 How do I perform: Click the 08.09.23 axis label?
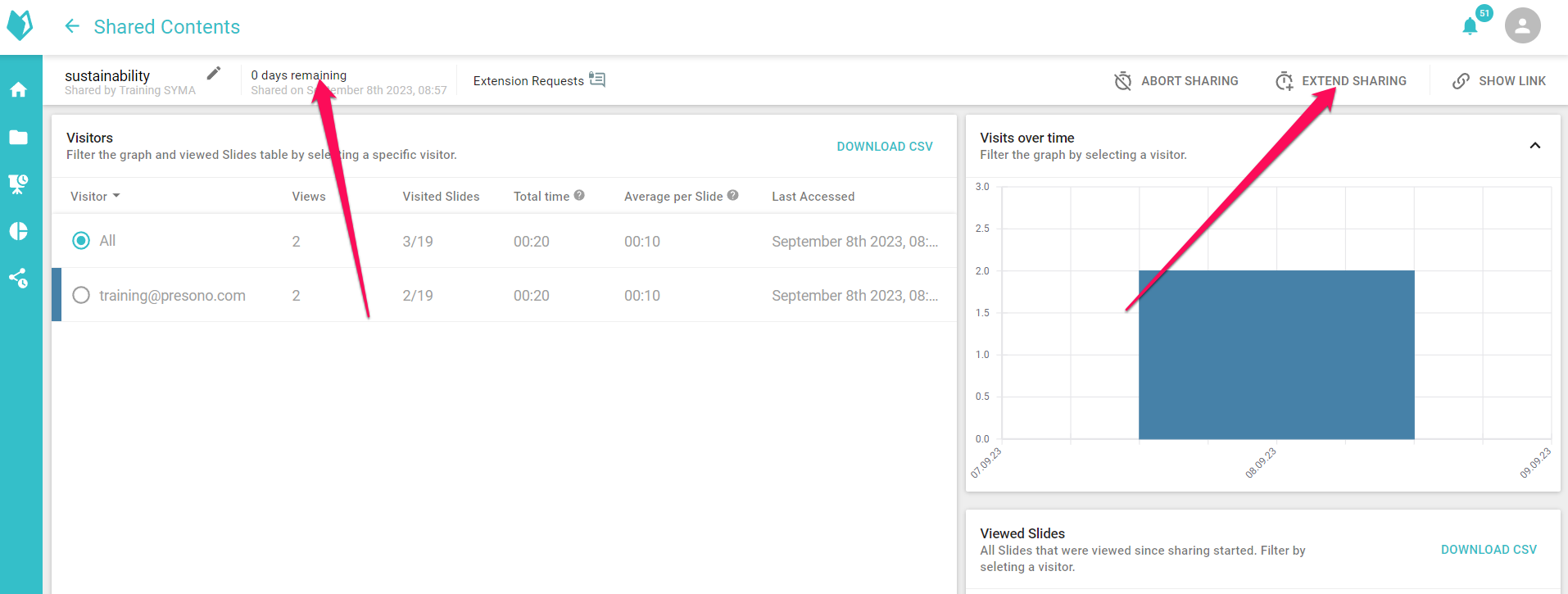1261,462
